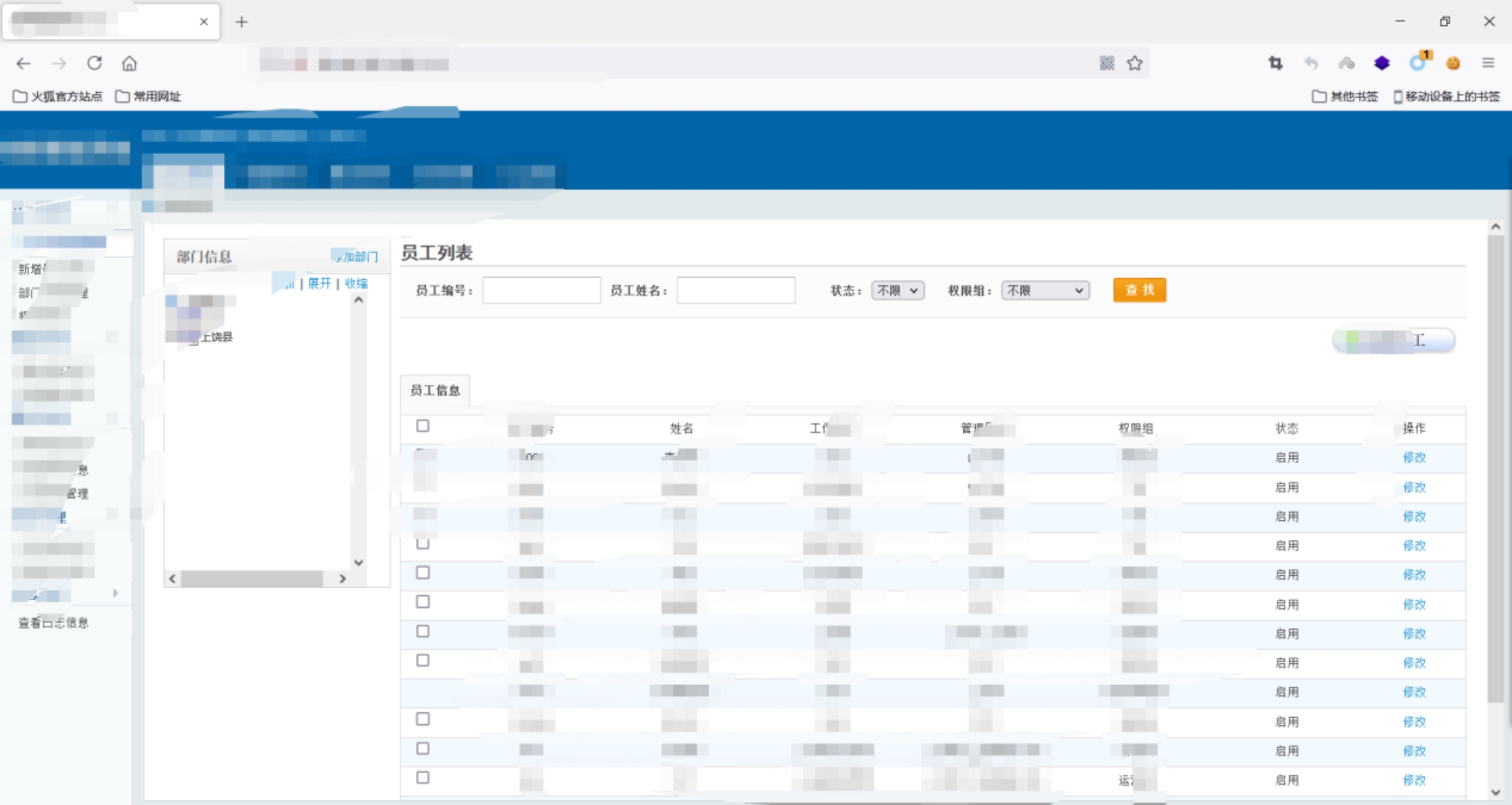Check the checkbox in the last employee row
Viewport: 1512px width, 805px height.
(422, 777)
